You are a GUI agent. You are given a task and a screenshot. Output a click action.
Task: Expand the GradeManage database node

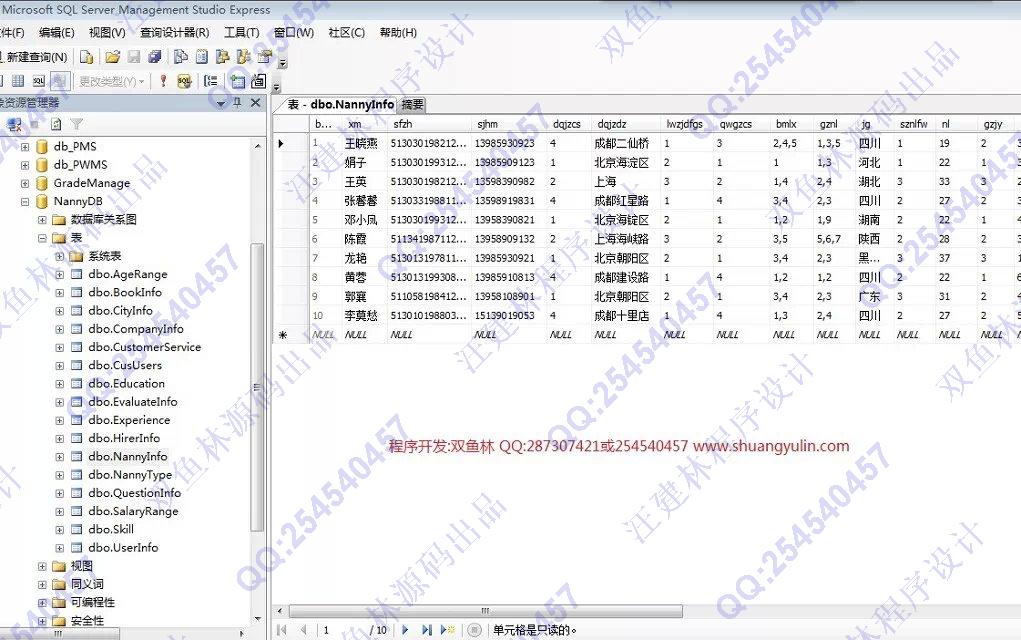point(25,183)
